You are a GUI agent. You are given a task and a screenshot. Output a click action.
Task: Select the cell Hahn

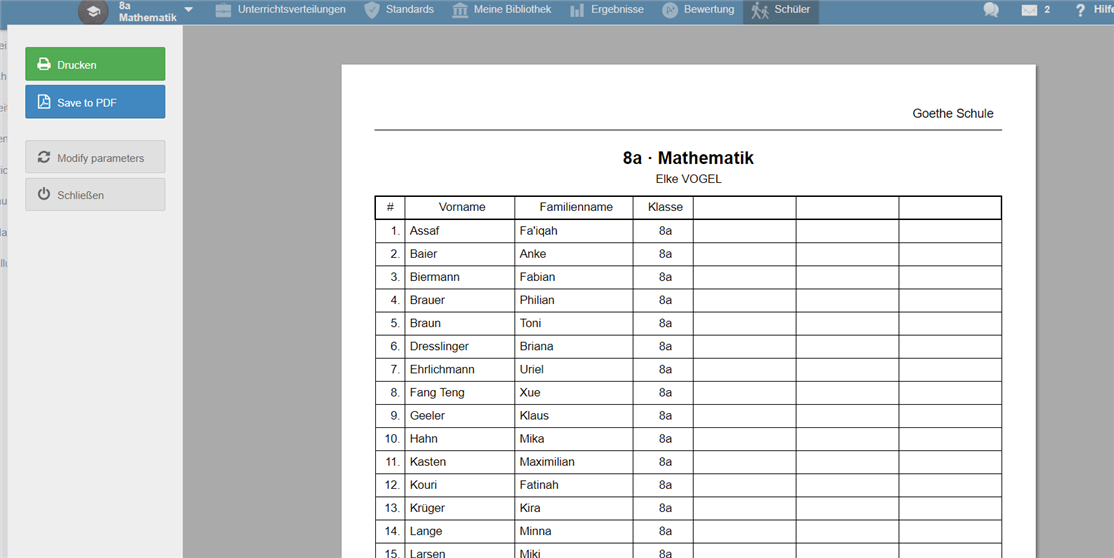point(460,439)
